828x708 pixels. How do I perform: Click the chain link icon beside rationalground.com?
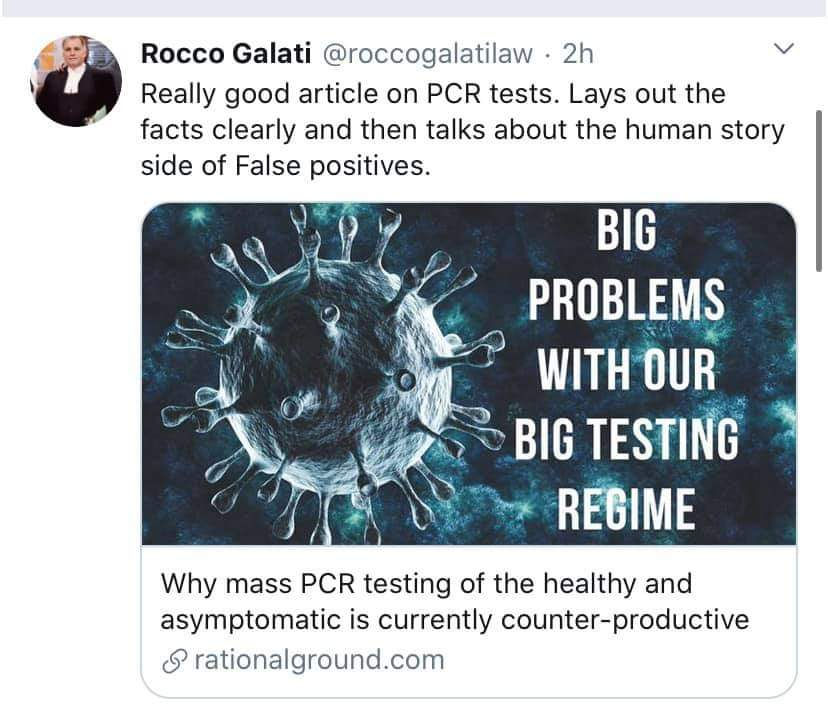click(175, 661)
